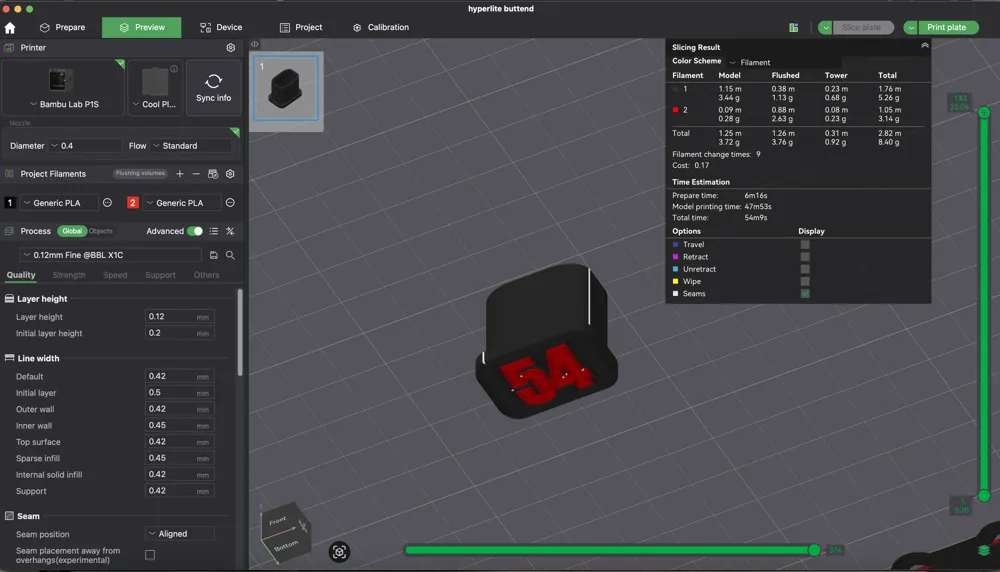Toggle Retract display checkbox
Screen dimensions: 1000x572
point(805,256)
